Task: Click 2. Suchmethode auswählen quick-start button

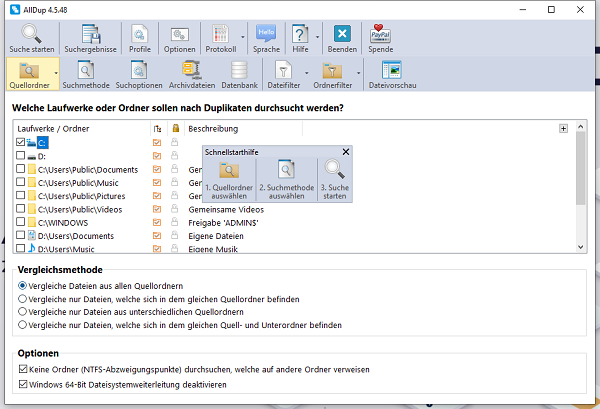Action: 287,180
